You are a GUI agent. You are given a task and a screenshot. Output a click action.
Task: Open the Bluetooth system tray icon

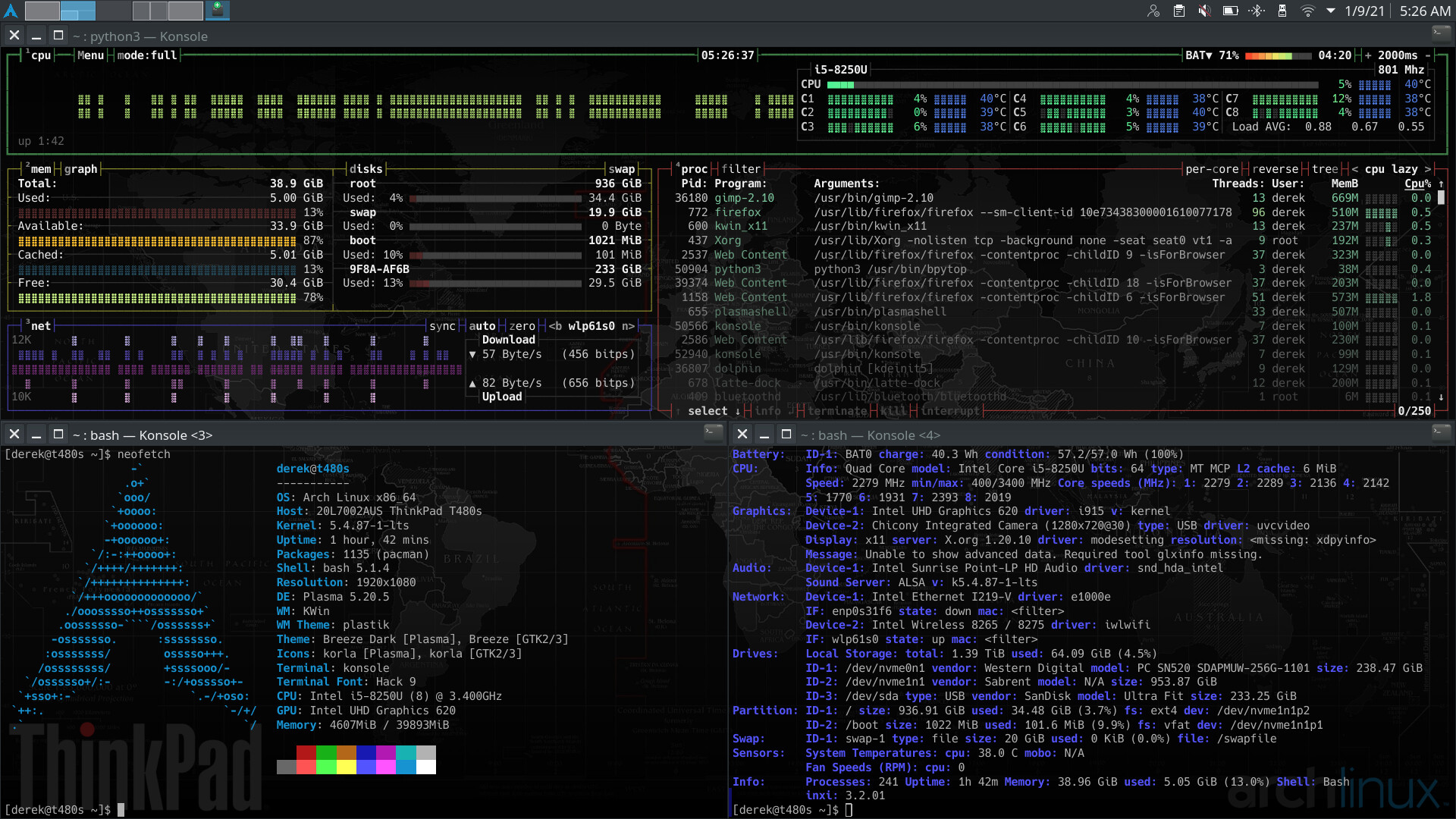coord(1258,11)
